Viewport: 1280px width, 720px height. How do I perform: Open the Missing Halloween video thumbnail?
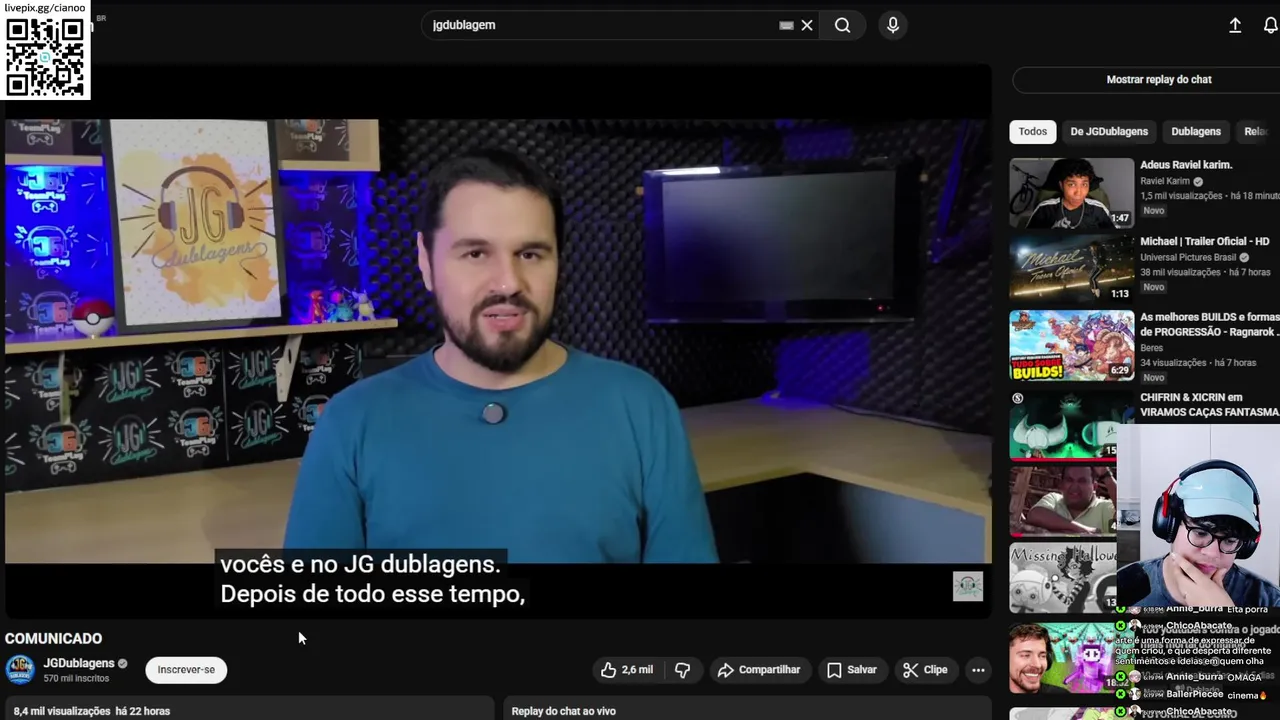(x=1063, y=577)
